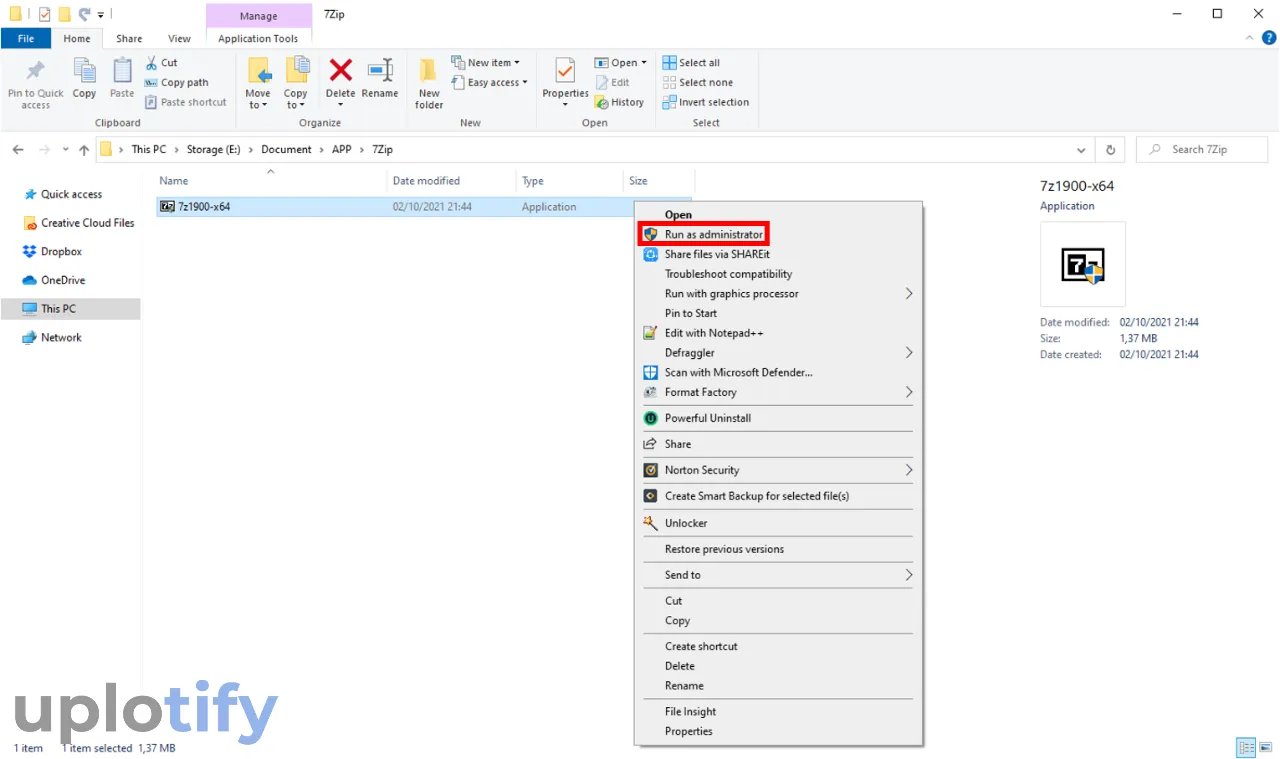
Task: Select This PC in sidebar
Action: coord(70,309)
